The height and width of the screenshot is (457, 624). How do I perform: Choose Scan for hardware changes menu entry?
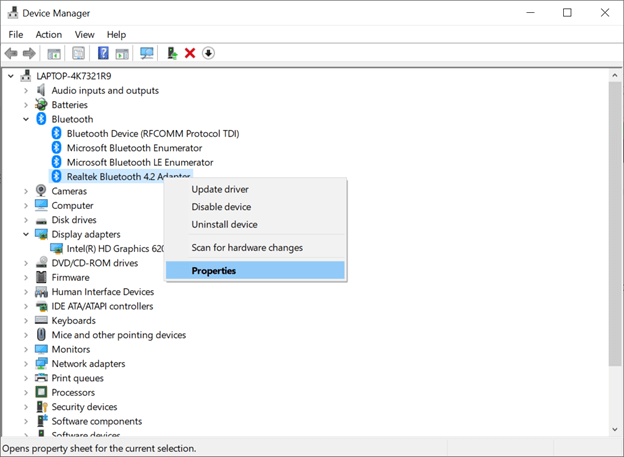click(255, 248)
